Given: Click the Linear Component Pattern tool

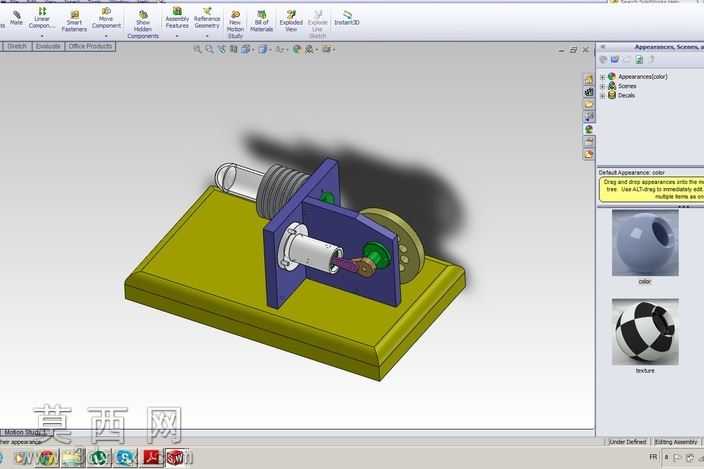Looking at the screenshot, I should [x=42, y=18].
